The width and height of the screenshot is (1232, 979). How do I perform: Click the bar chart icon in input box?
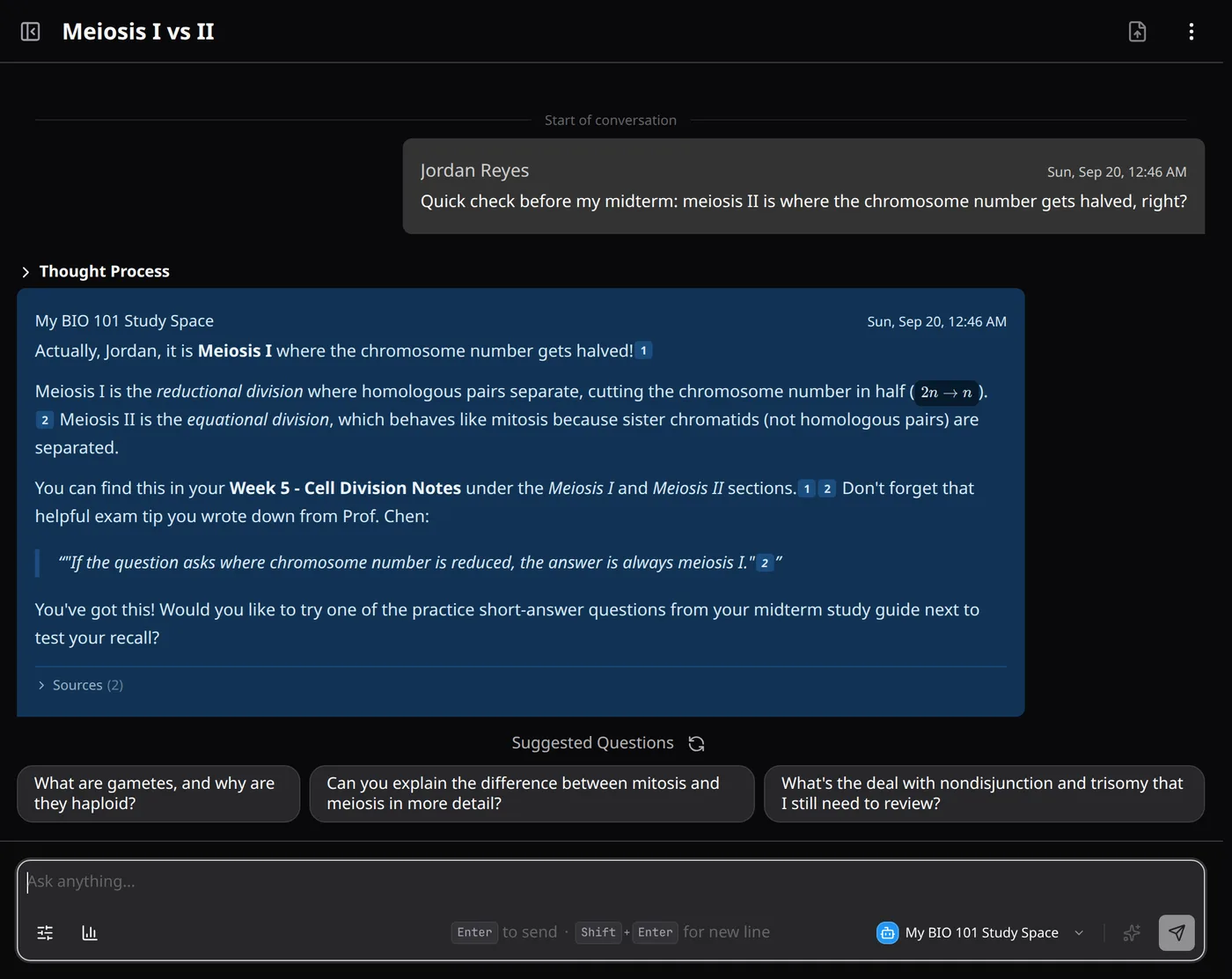[x=89, y=932]
